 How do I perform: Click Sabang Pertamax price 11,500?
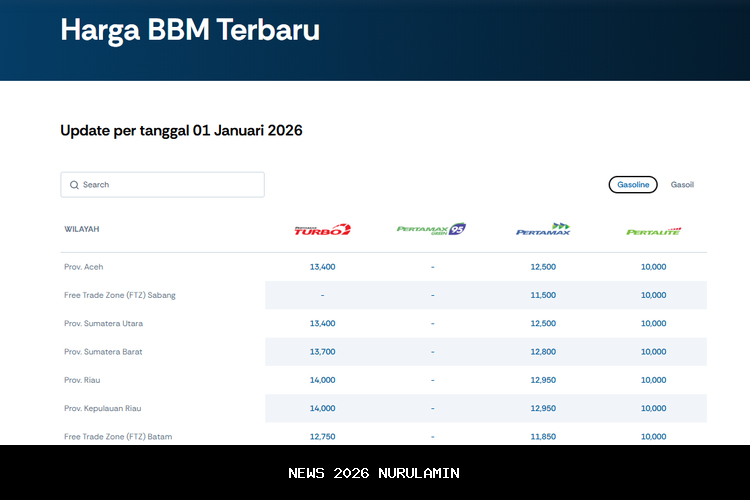pos(543,295)
